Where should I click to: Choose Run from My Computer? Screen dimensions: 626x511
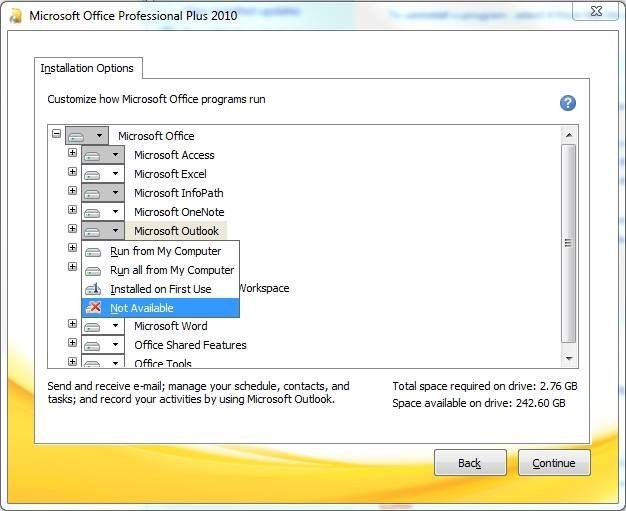click(160, 251)
